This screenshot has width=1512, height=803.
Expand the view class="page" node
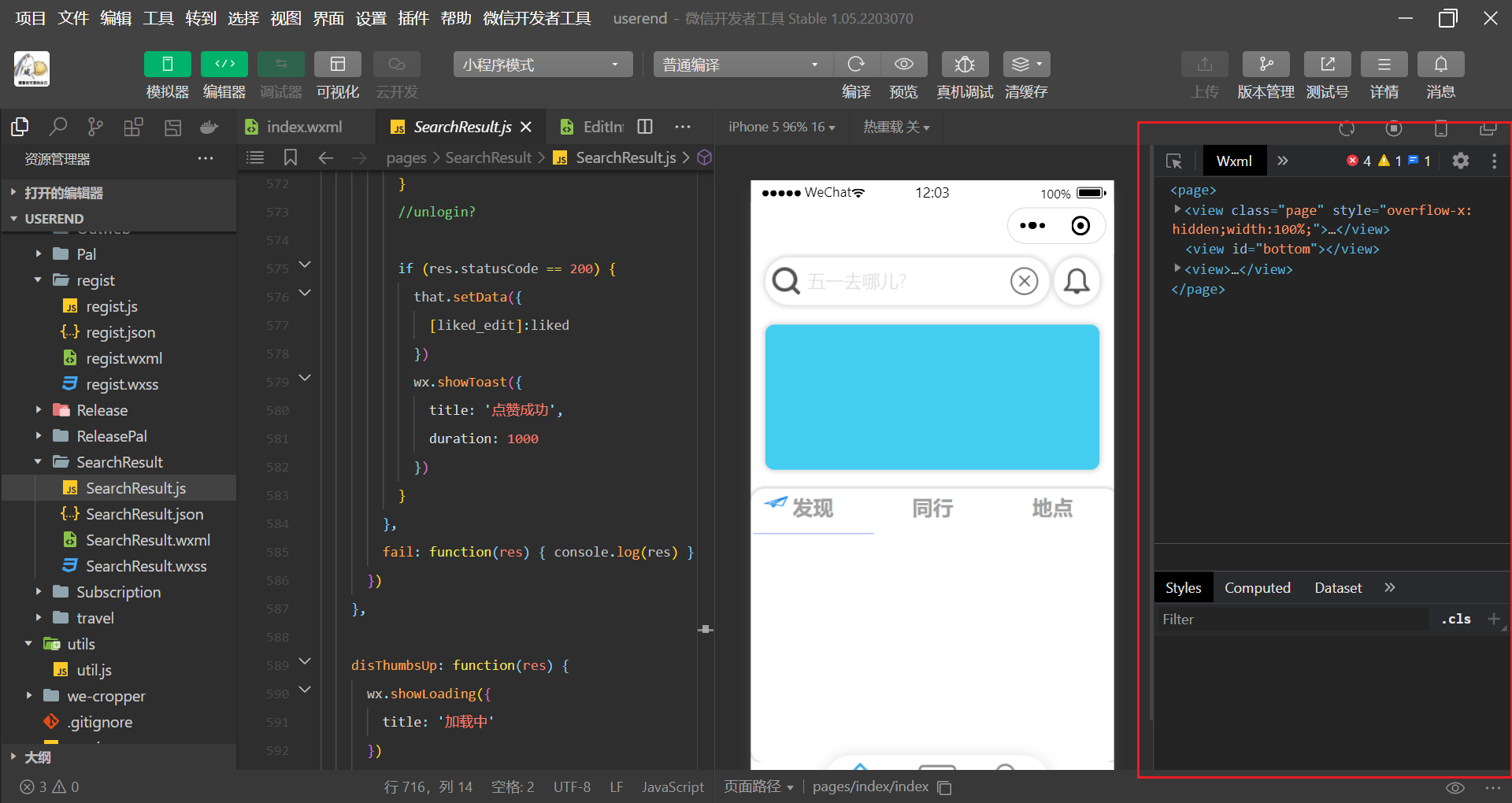(x=1177, y=209)
